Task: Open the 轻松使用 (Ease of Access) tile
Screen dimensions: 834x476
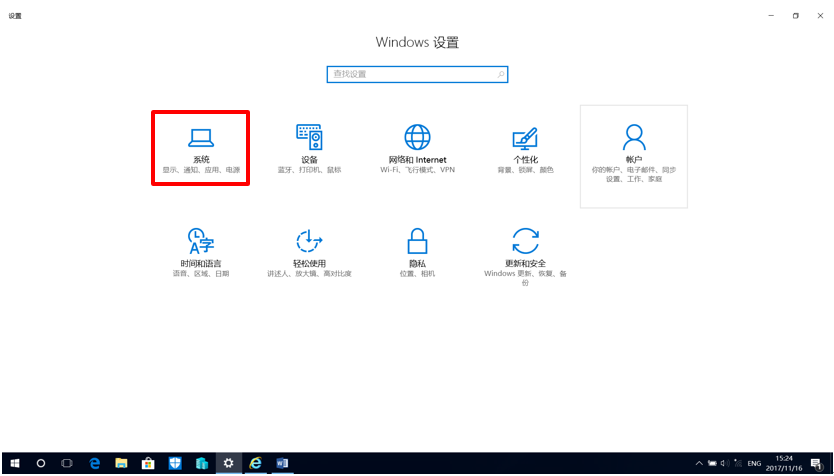Action: (309, 253)
